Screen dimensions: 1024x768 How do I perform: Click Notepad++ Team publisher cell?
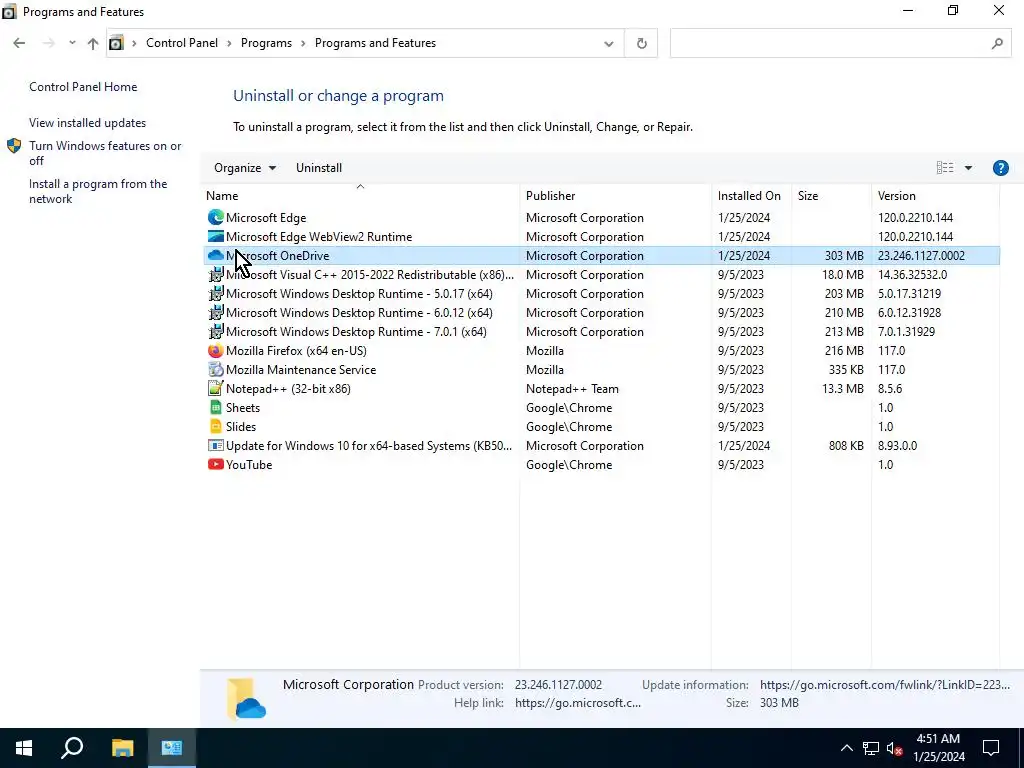(572, 389)
